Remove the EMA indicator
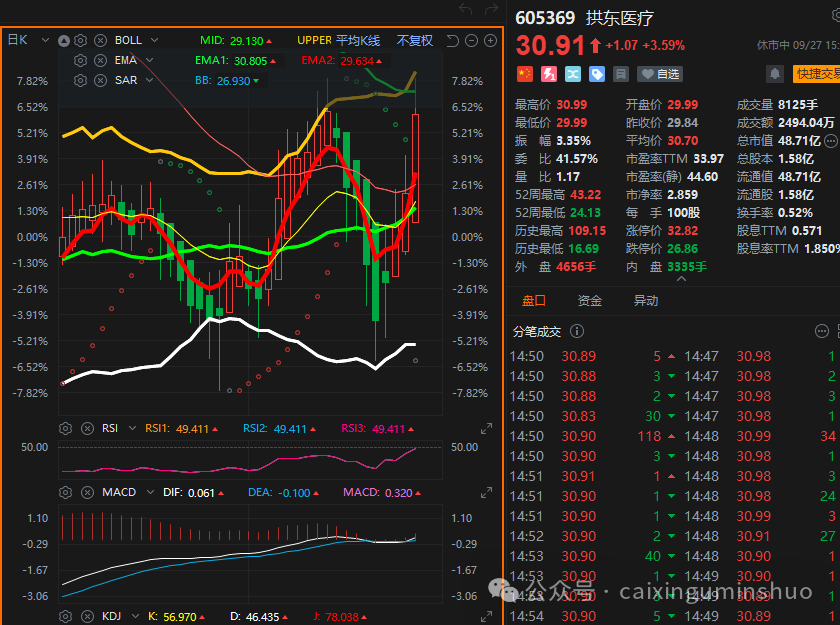This screenshot has width=840, height=625. coord(100,60)
